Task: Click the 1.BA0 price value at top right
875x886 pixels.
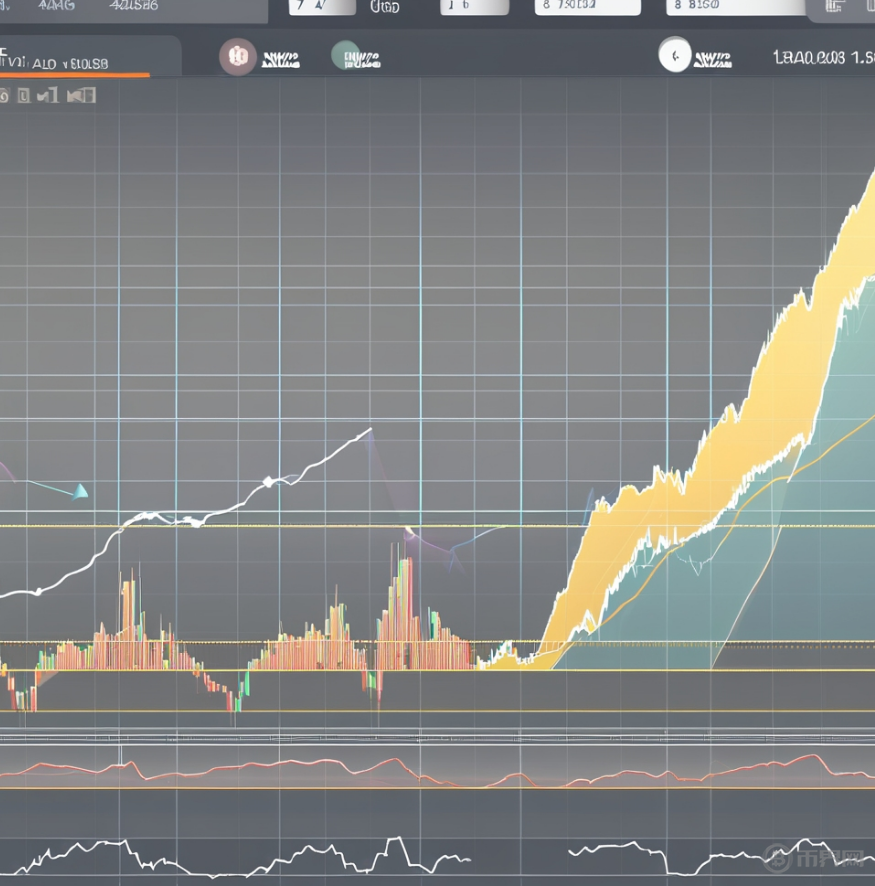Action: pos(822,58)
